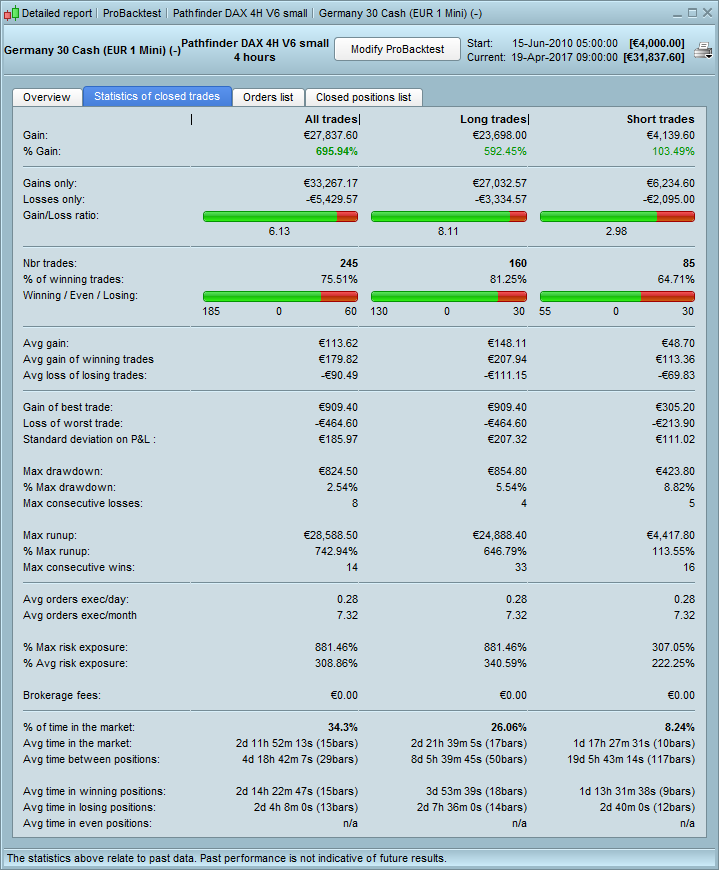Switch to Orders list tab
Image resolution: width=719 pixels, height=870 pixels.
tap(268, 97)
